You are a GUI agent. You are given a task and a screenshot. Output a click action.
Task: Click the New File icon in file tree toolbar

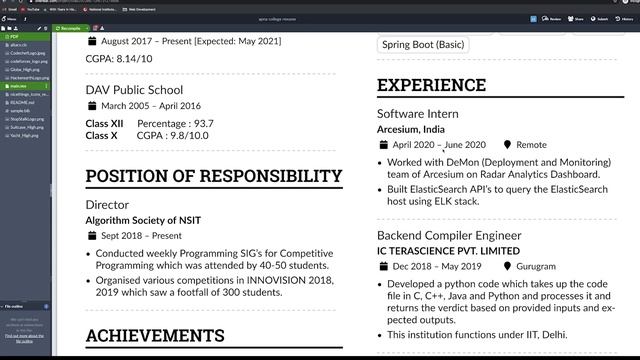click(3, 28)
